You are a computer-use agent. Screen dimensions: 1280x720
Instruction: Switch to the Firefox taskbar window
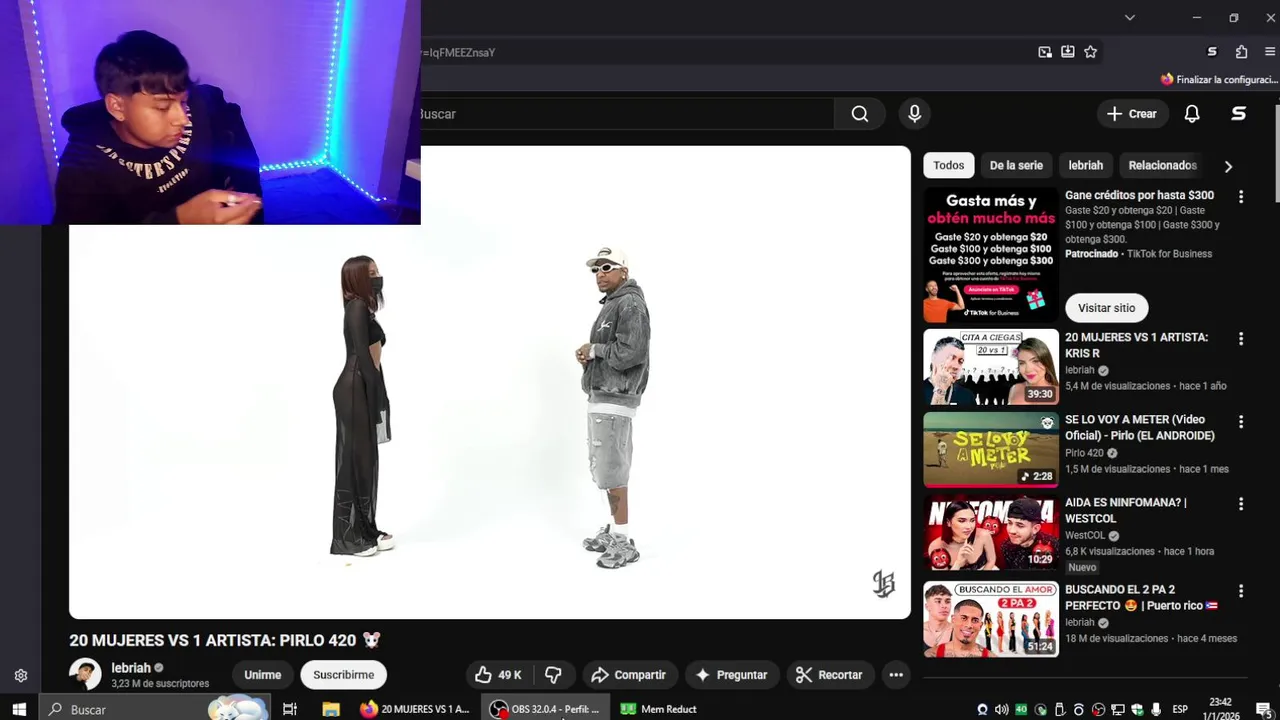pyautogui.click(x=415, y=709)
